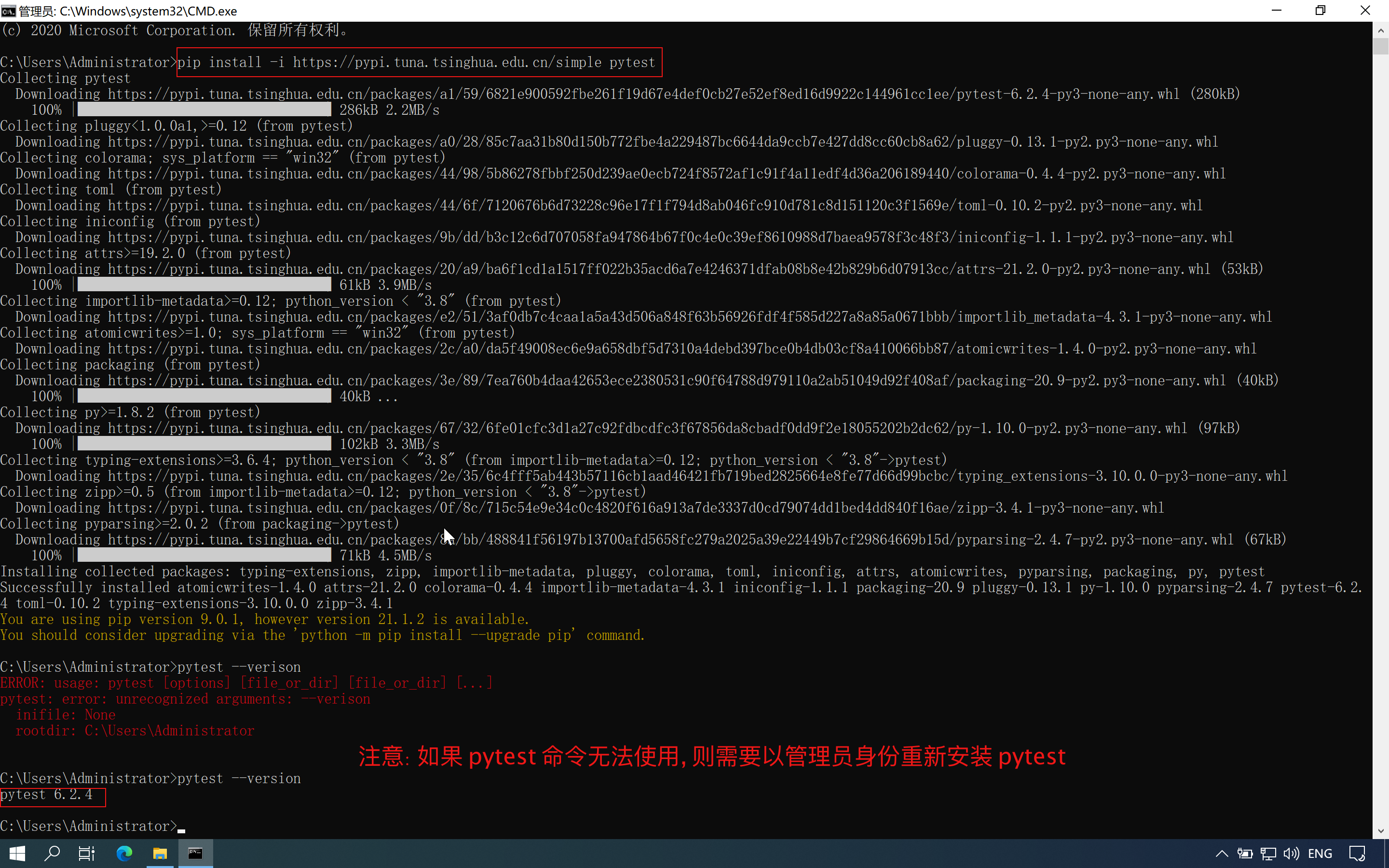Expand hidden system tray icons chevron
This screenshot has width=1389, height=868.
(1221, 854)
